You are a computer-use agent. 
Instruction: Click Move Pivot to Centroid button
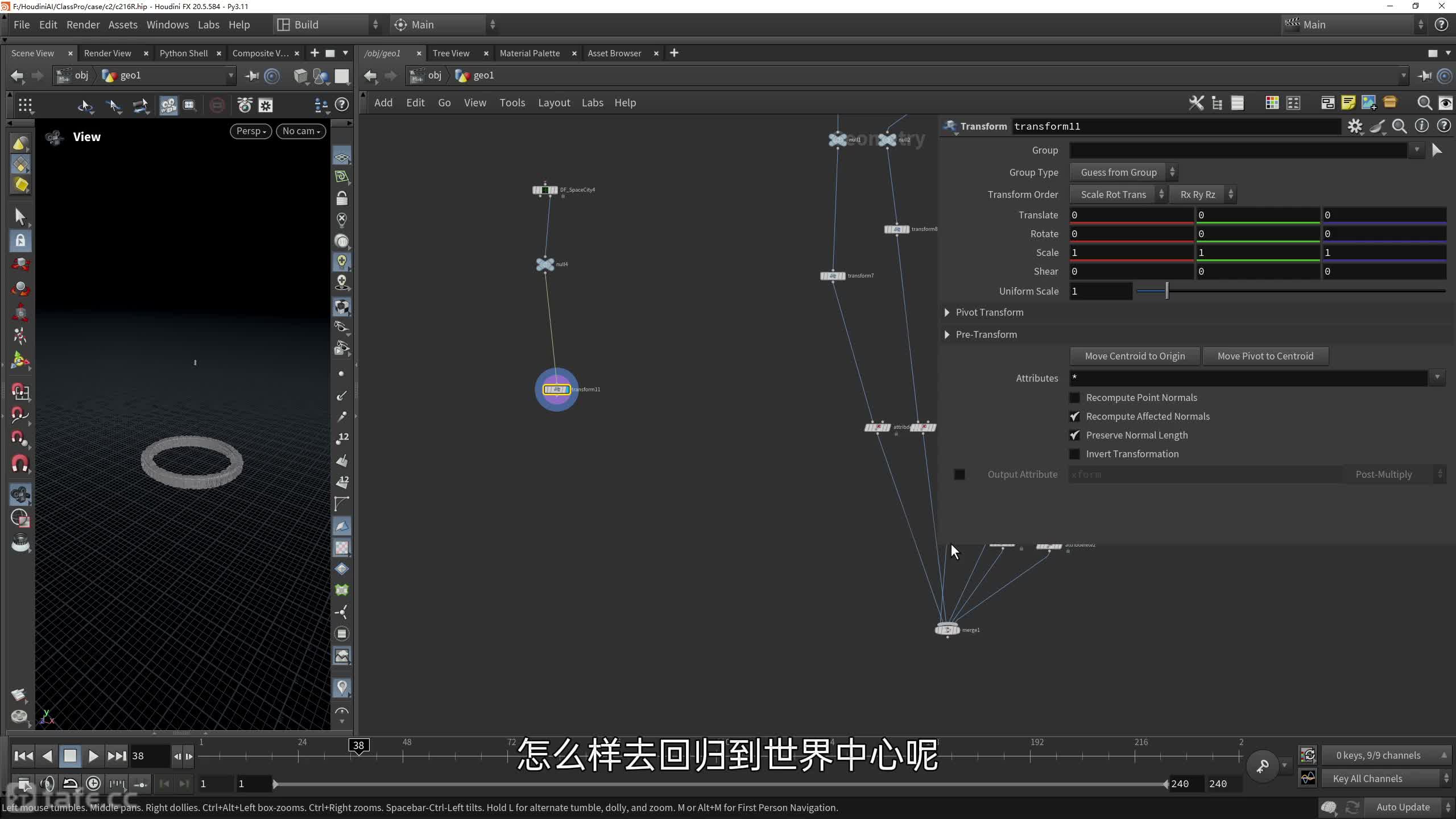(x=1265, y=356)
